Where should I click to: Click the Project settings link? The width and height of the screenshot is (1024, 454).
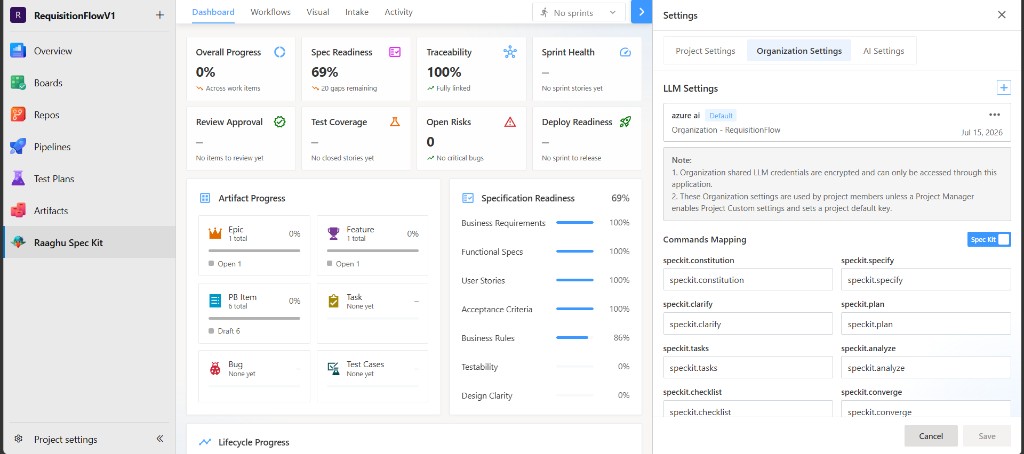pyautogui.click(x=66, y=440)
